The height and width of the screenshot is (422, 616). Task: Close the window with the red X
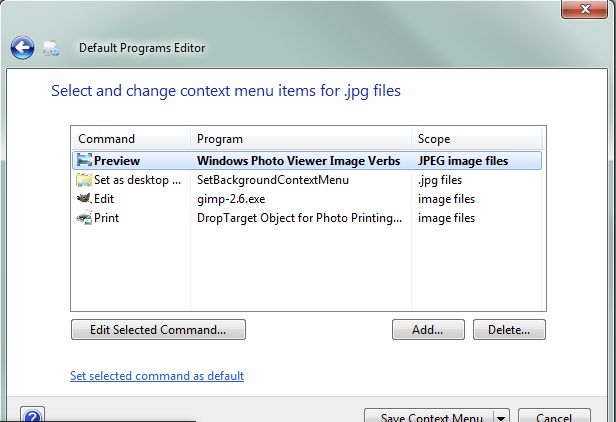(588, 8)
